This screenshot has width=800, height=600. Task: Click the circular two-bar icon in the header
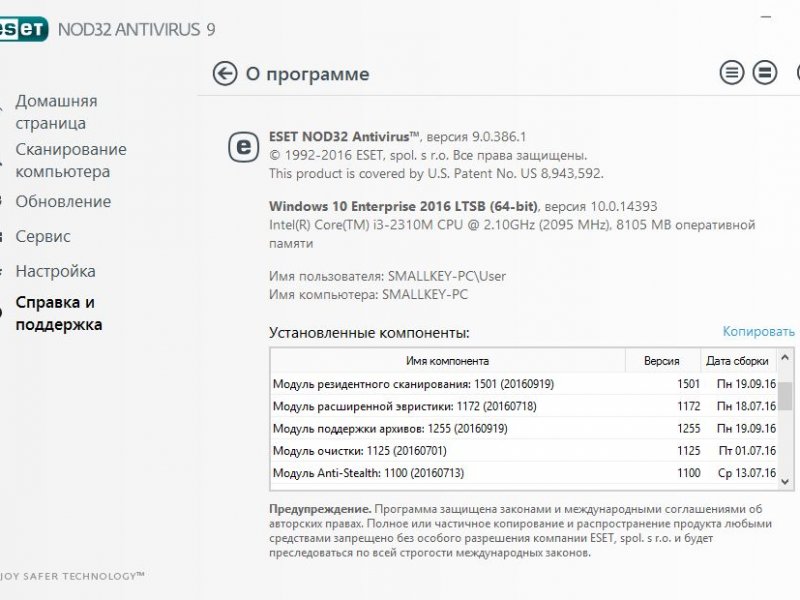[x=765, y=73]
